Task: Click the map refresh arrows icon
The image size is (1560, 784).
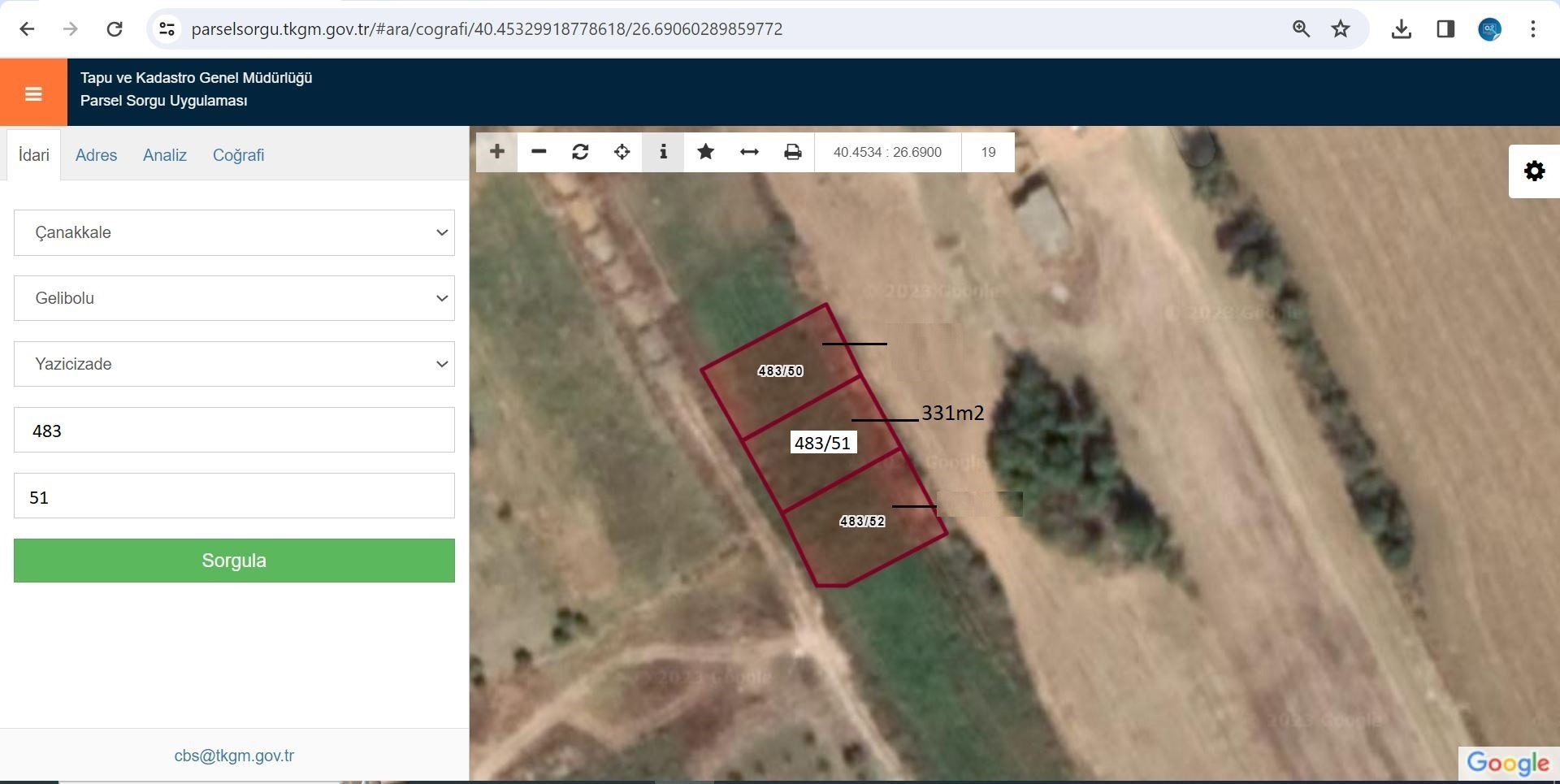Action: 580,152
